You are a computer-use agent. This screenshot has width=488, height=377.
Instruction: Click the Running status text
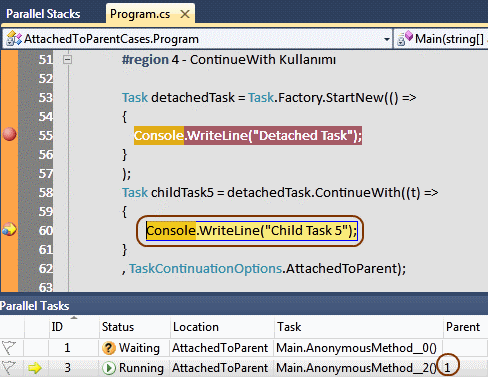tap(141, 368)
